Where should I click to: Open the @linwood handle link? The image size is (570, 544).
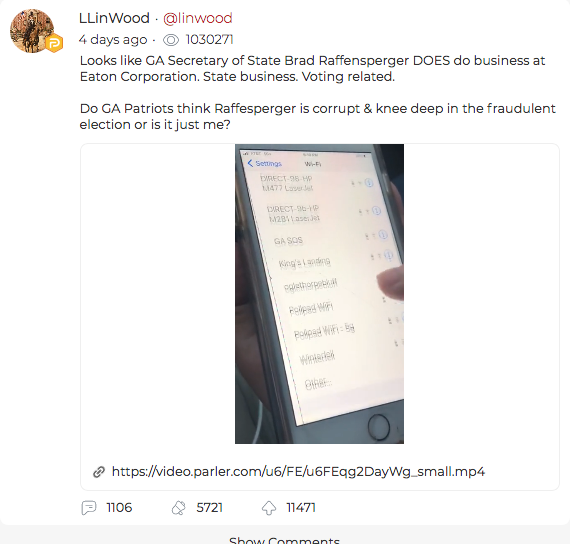[198, 18]
